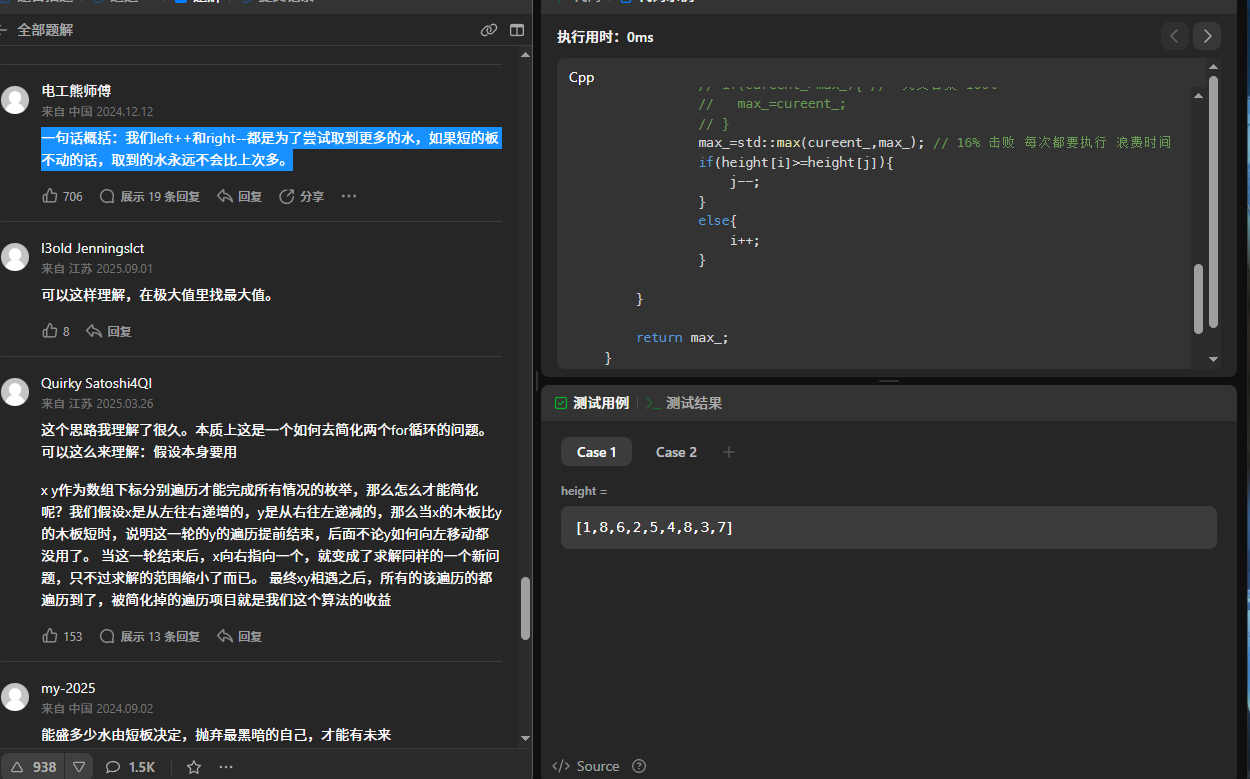Like Quirky Satoshi4QI's comment with 153 likes

tap(62, 636)
